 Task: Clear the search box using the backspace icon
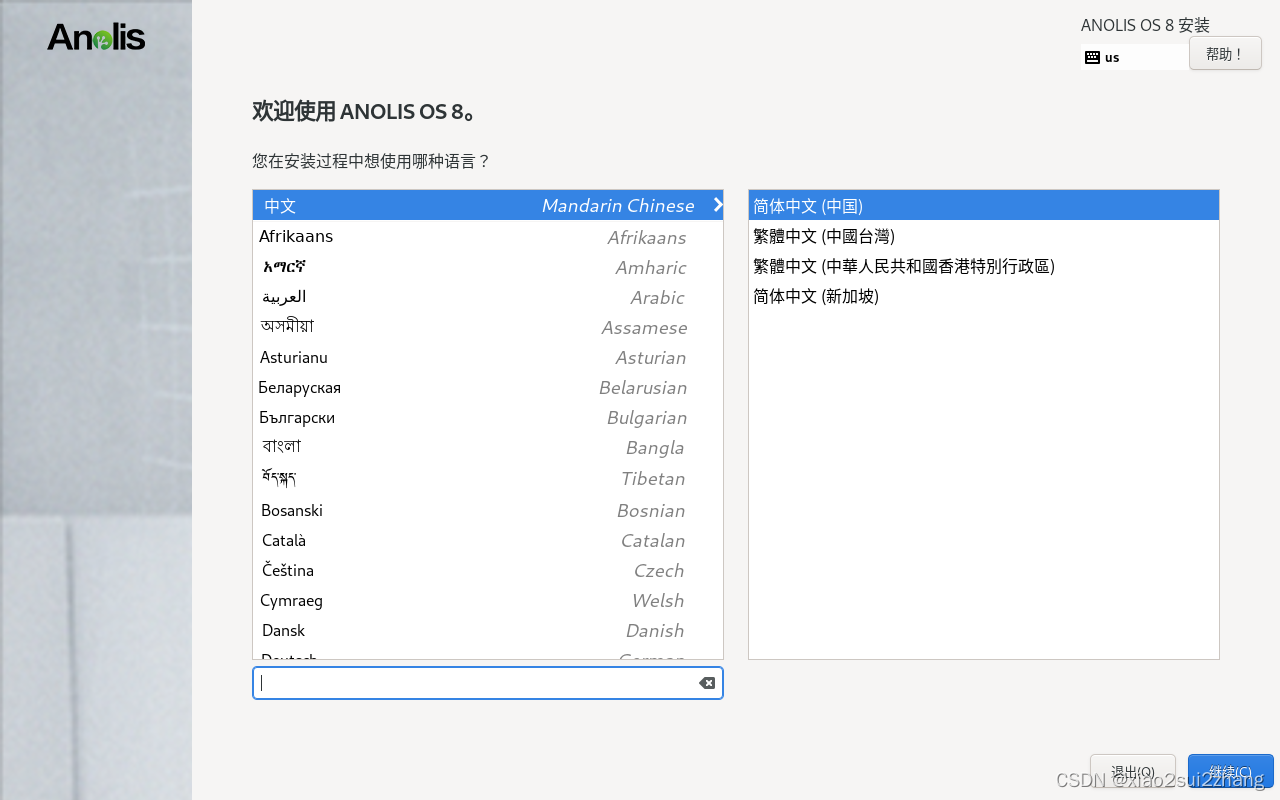click(707, 683)
